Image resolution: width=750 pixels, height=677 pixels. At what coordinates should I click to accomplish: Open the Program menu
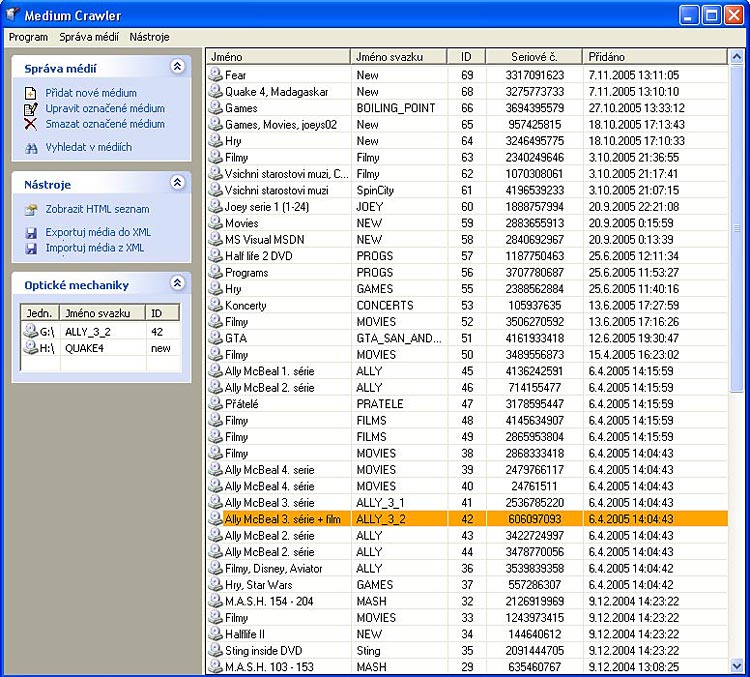[28, 37]
